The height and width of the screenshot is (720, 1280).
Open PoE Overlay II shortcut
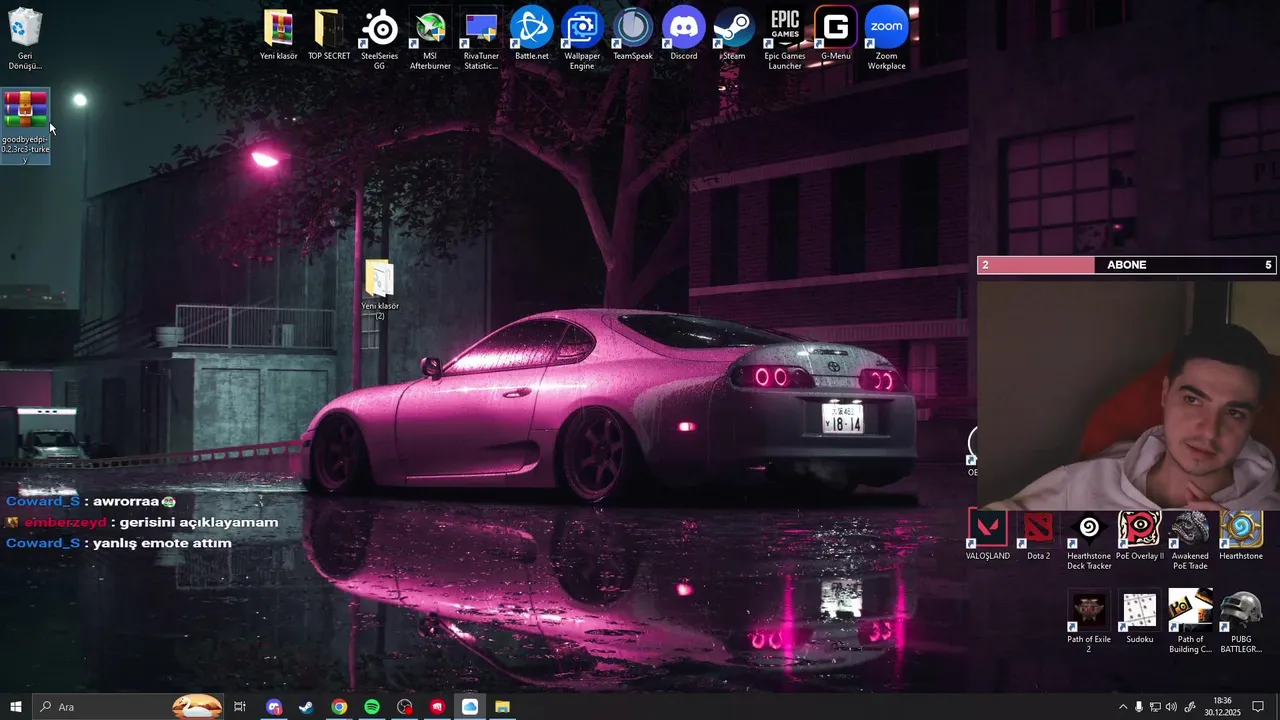(1140, 536)
